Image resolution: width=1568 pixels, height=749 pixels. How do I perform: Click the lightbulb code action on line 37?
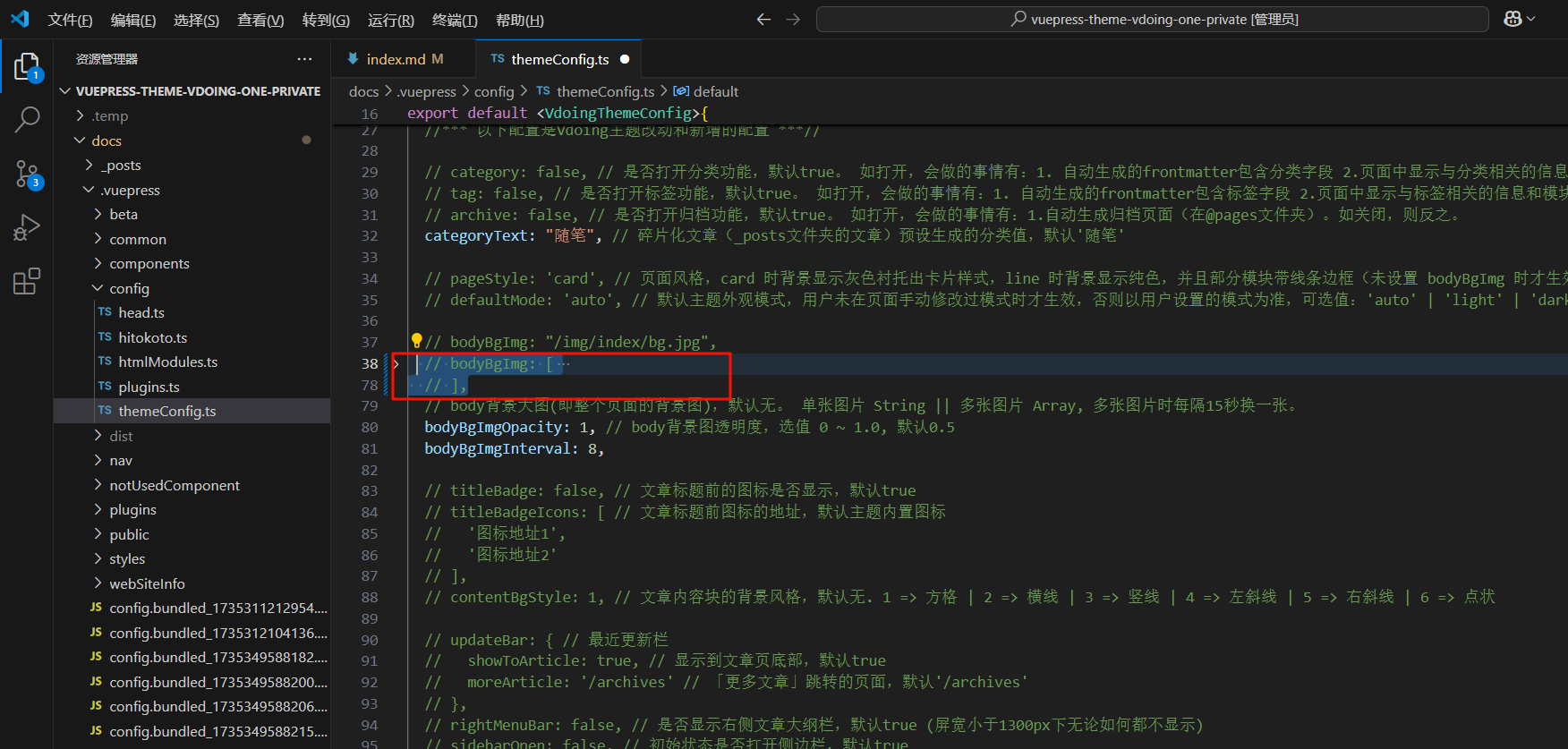tap(416, 341)
